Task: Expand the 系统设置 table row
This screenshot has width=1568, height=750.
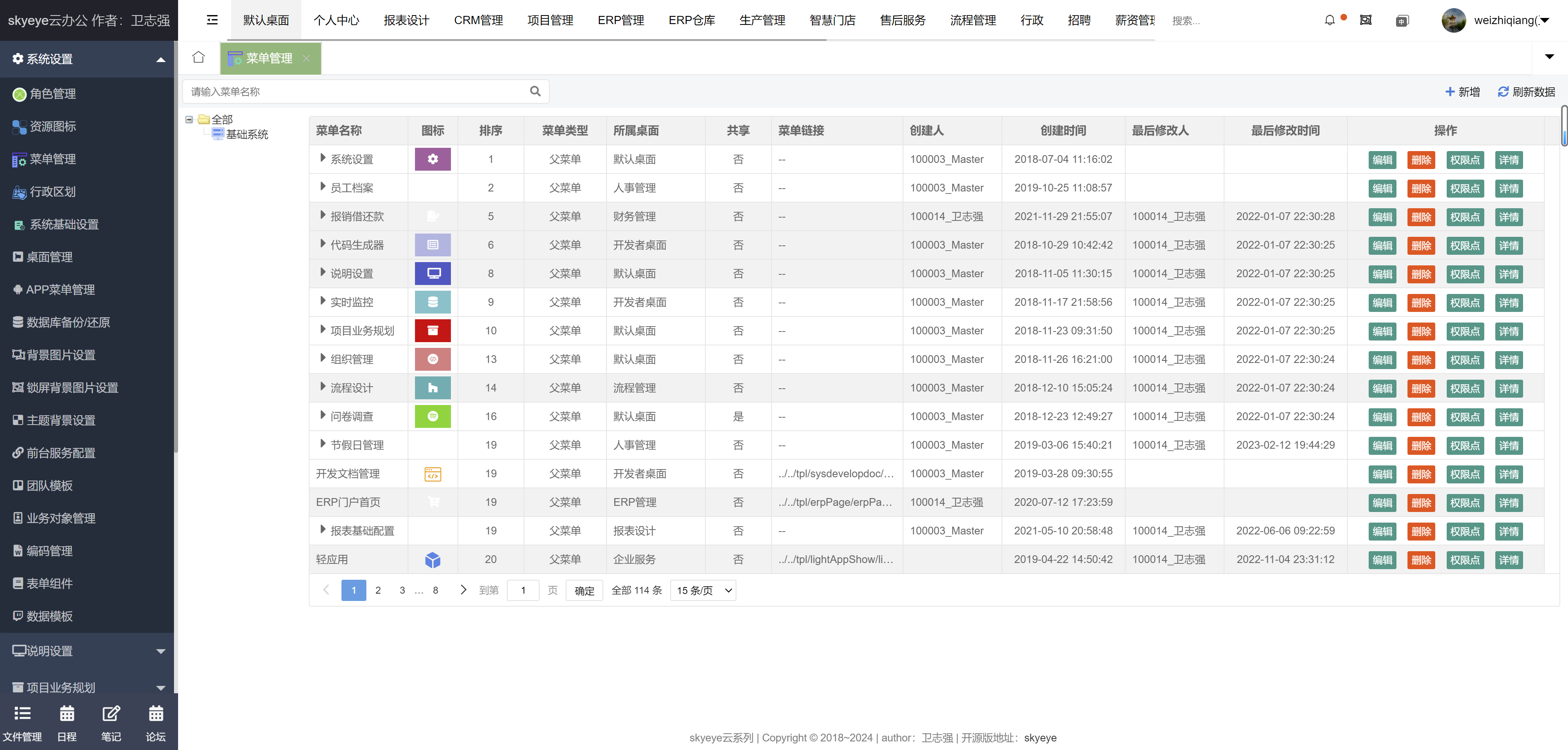Action: coord(323,158)
